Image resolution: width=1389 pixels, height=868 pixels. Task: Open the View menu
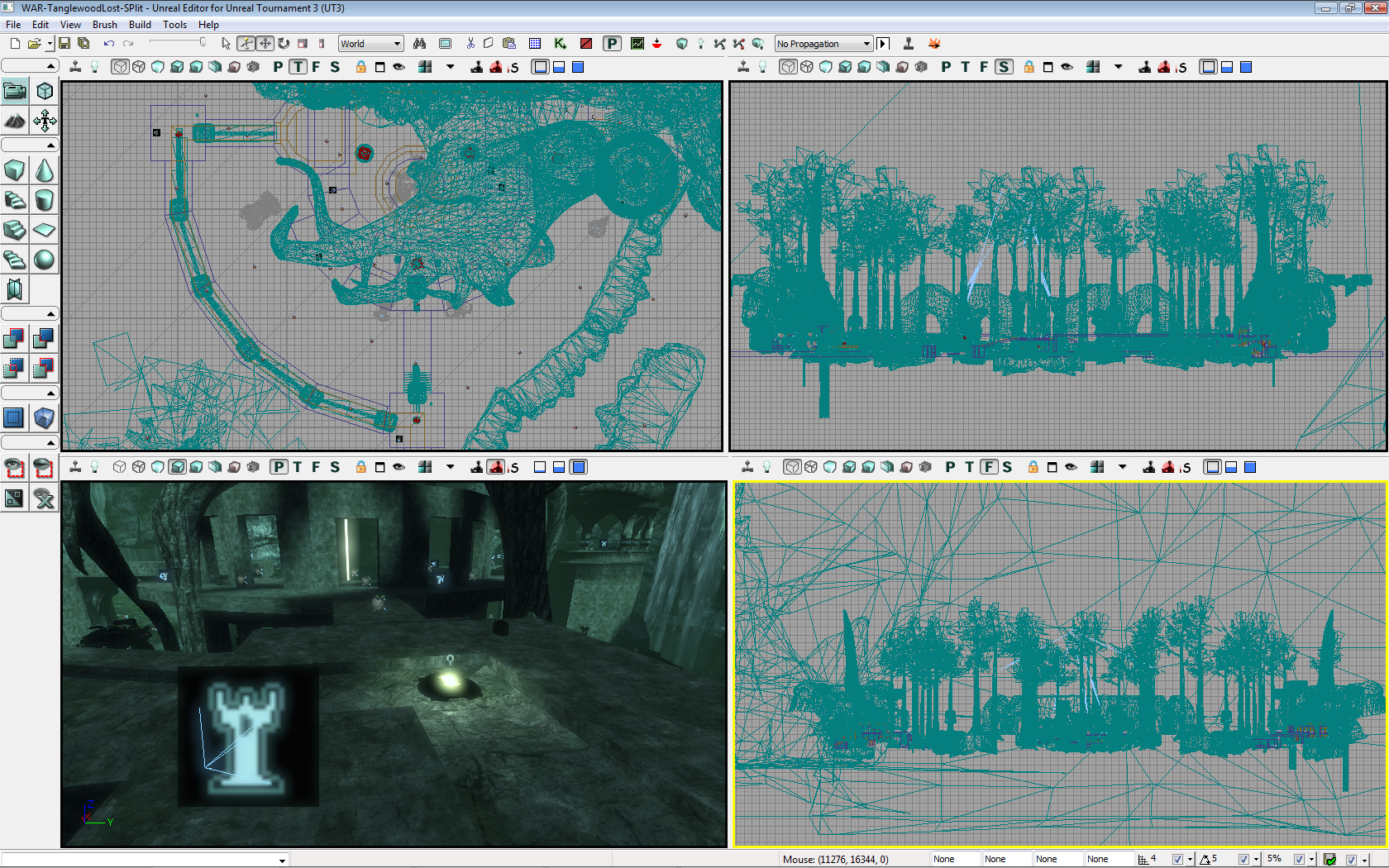click(70, 25)
